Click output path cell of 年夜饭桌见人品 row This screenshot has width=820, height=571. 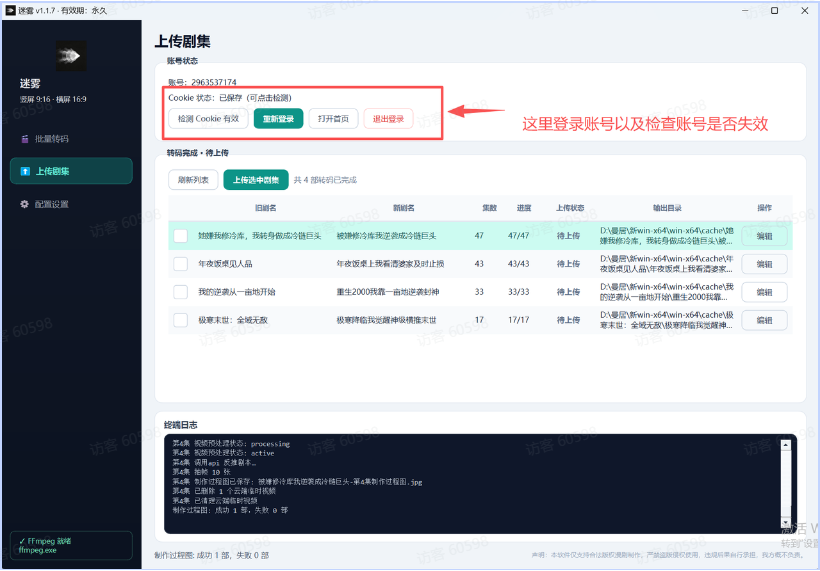click(x=667, y=264)
